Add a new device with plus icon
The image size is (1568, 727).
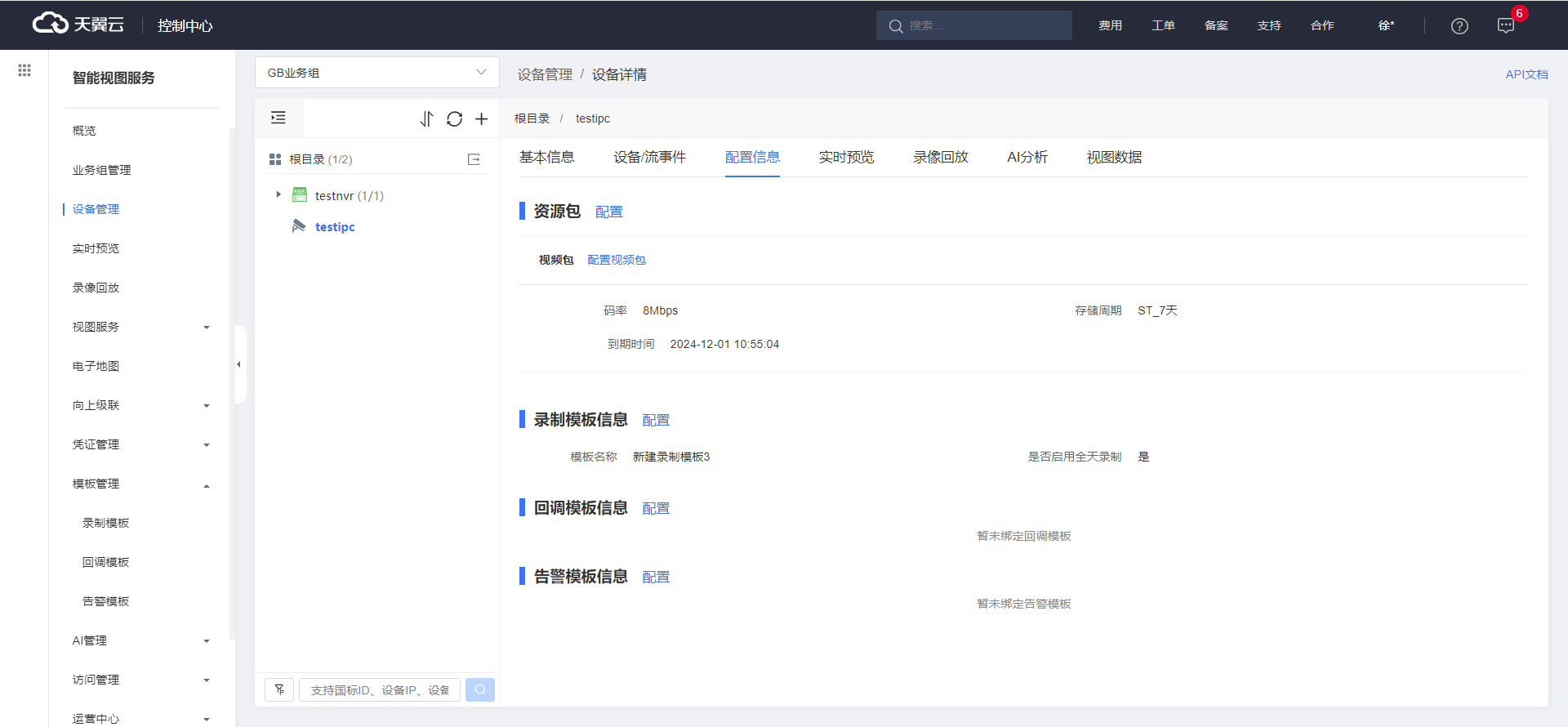(482, 119)
